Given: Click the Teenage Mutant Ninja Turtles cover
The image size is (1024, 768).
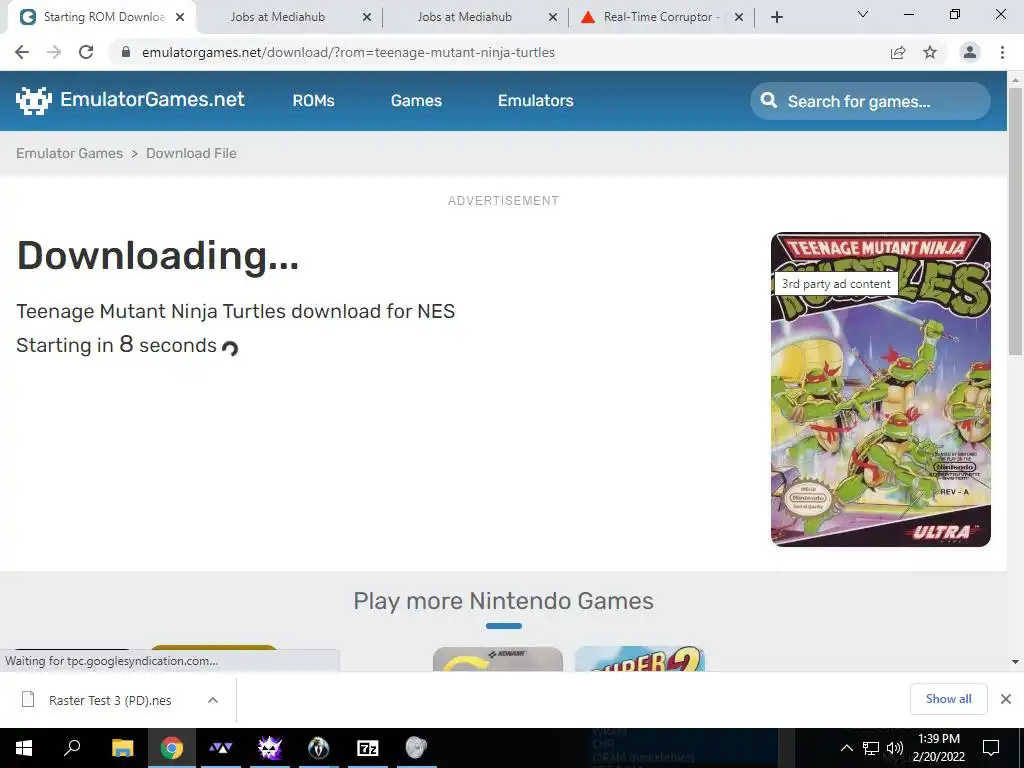Looking at the screenshot, I should tap(880, 389).
